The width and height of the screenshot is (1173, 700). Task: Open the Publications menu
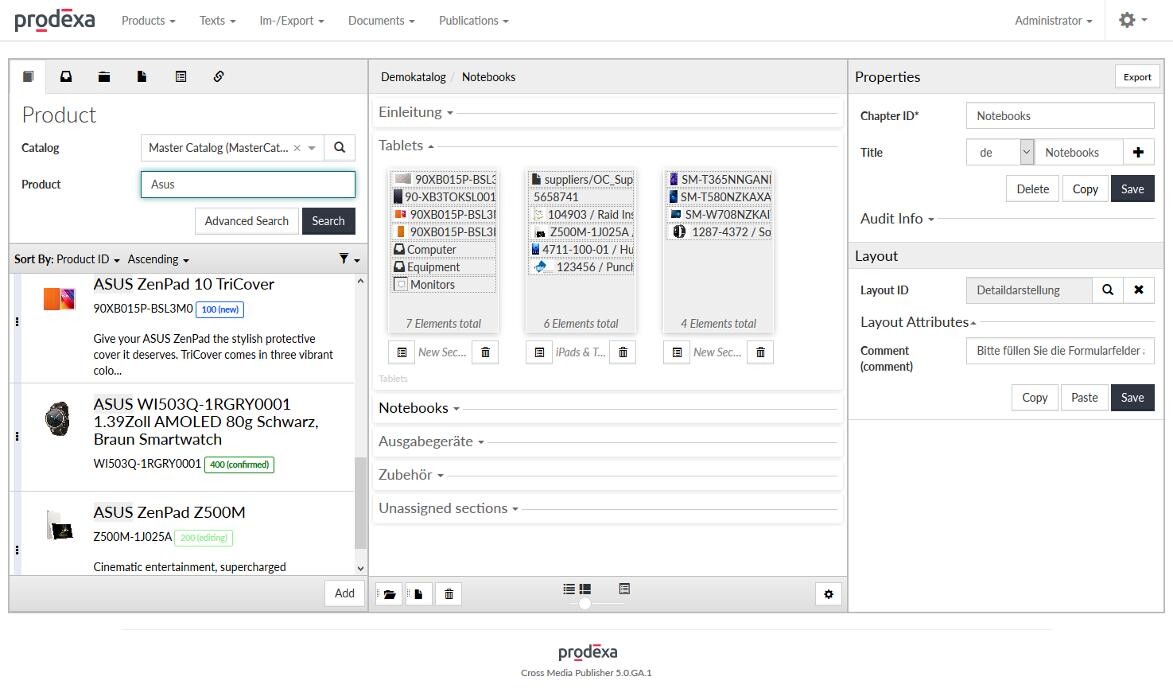coord(473,20)
